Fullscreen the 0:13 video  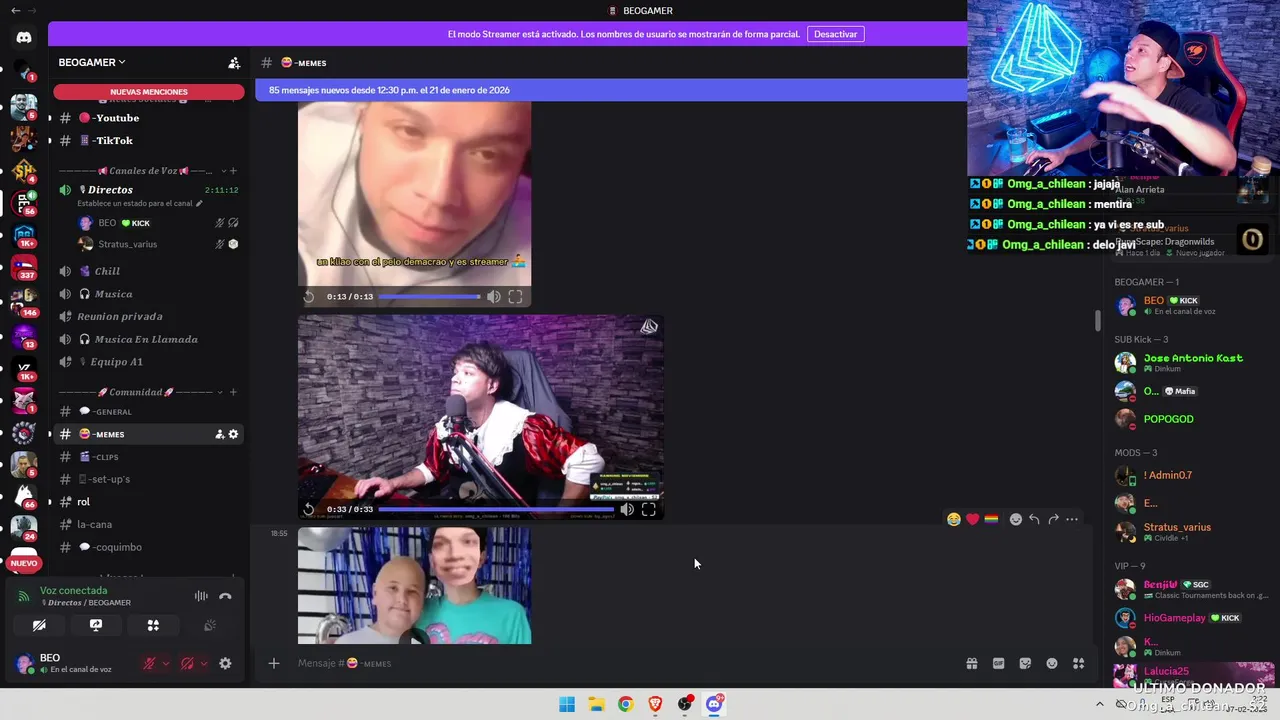click(x=515, y=297)
